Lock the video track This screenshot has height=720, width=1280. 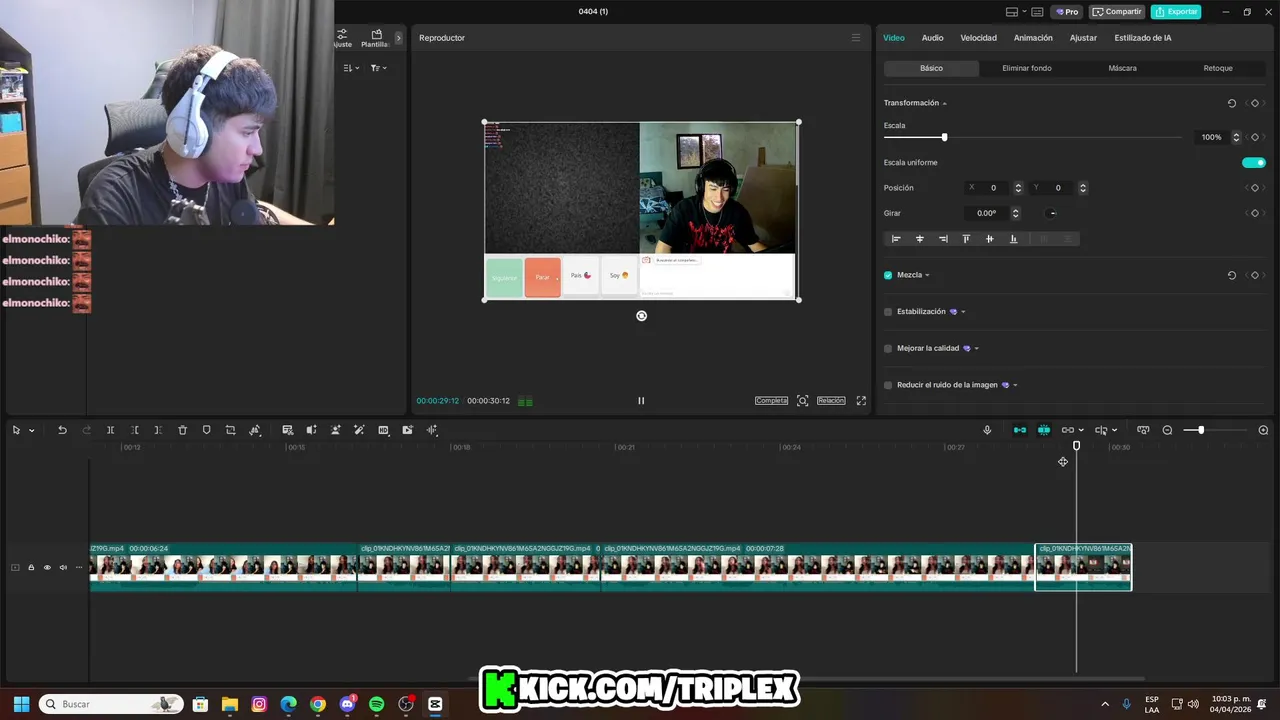tap(31, 568)
